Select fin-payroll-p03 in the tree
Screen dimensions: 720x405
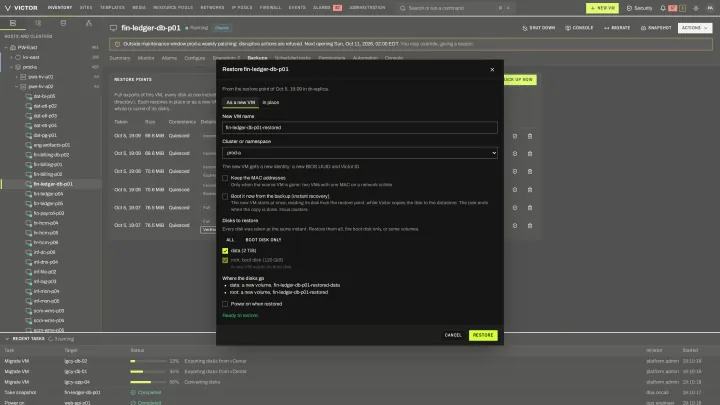[49, 214]
